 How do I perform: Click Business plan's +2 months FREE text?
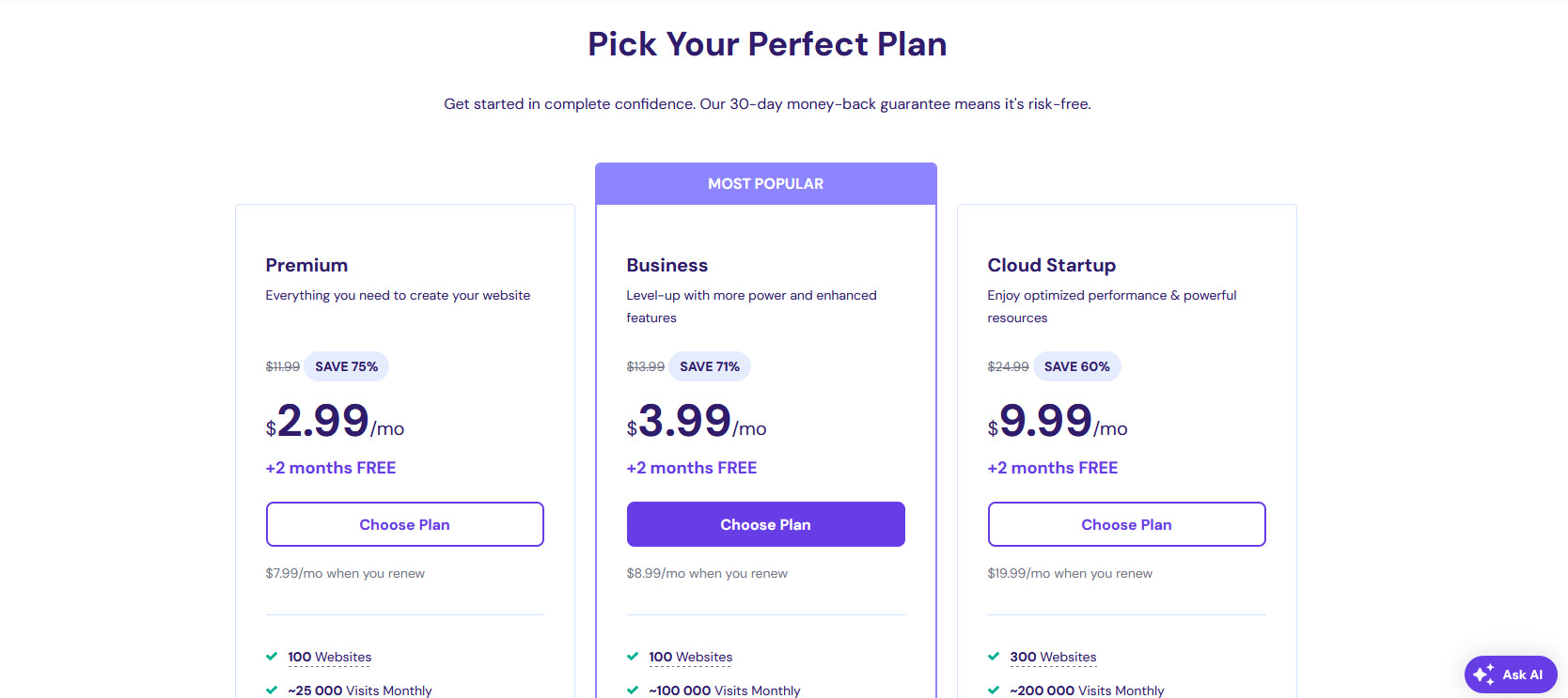(691, 468)
